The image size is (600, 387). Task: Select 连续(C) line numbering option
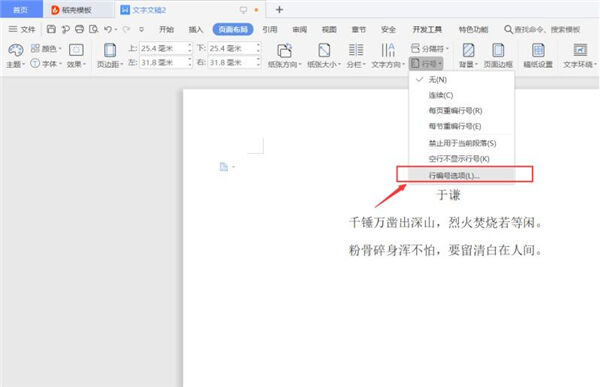pyautogui.click(x=461, y=95)
